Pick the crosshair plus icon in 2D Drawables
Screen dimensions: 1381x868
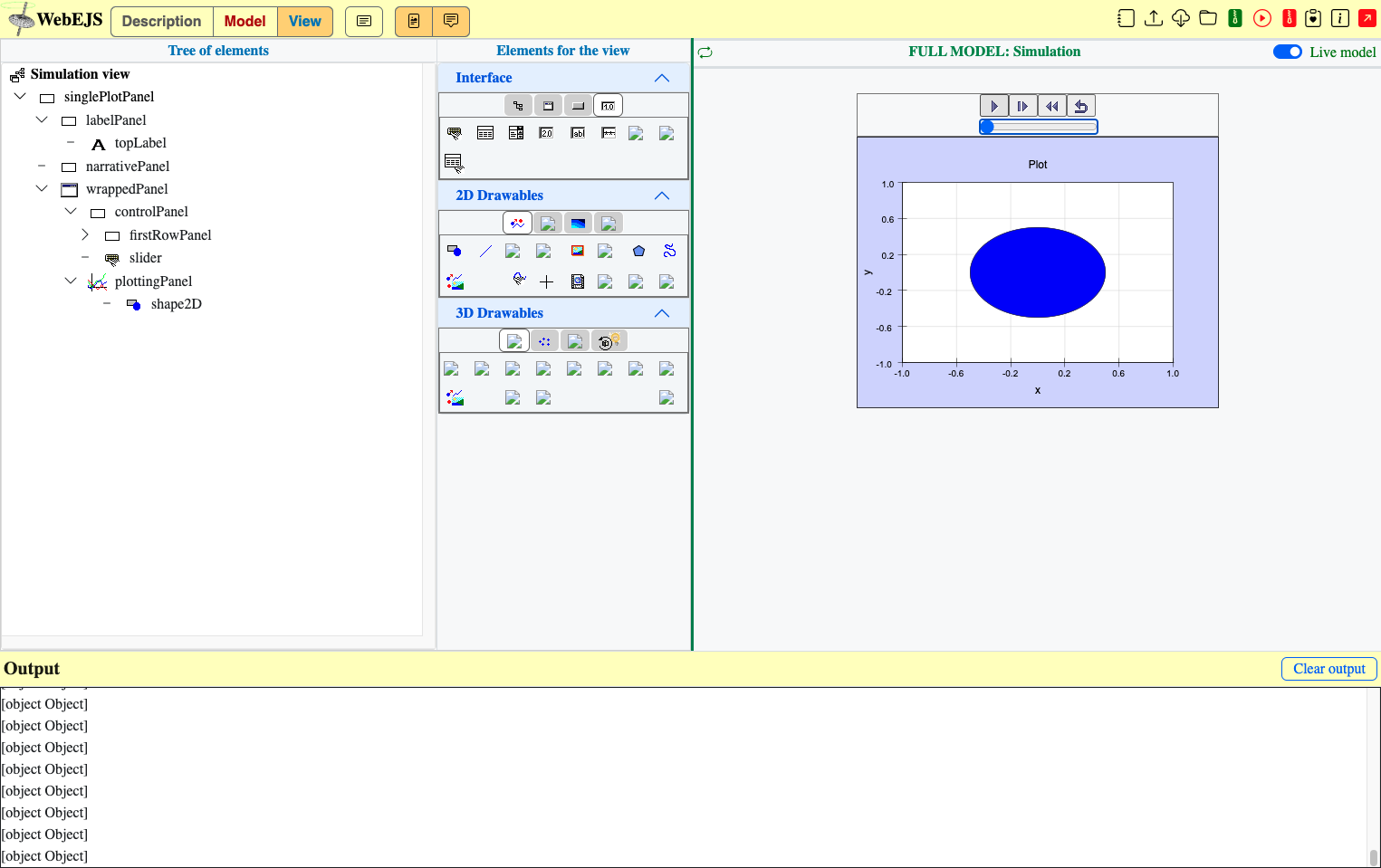click(547, 281)
